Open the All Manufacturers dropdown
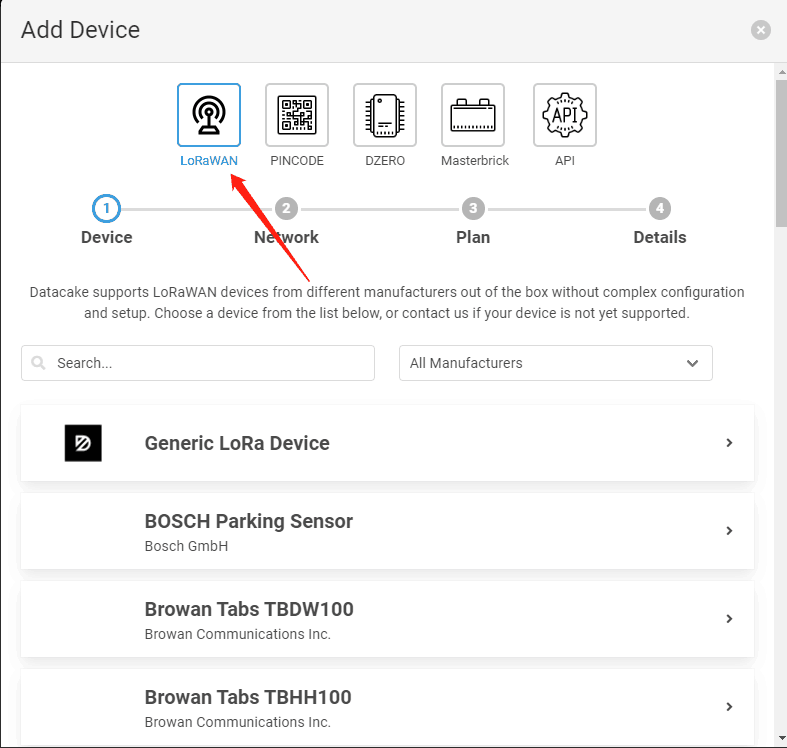Screen dimensions: 787x748 tap(556, 363)
